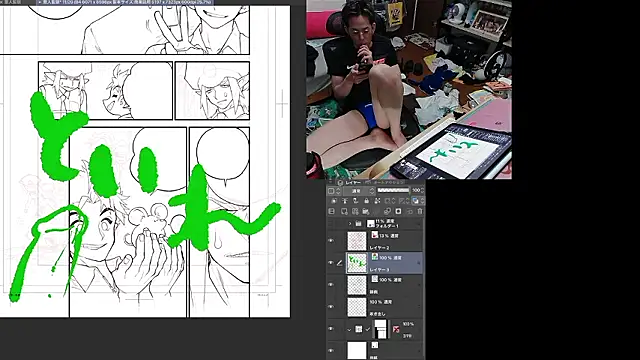Create a new vector layer
Image resolution: width=640 pixels, height=360 pixels.
355,211
